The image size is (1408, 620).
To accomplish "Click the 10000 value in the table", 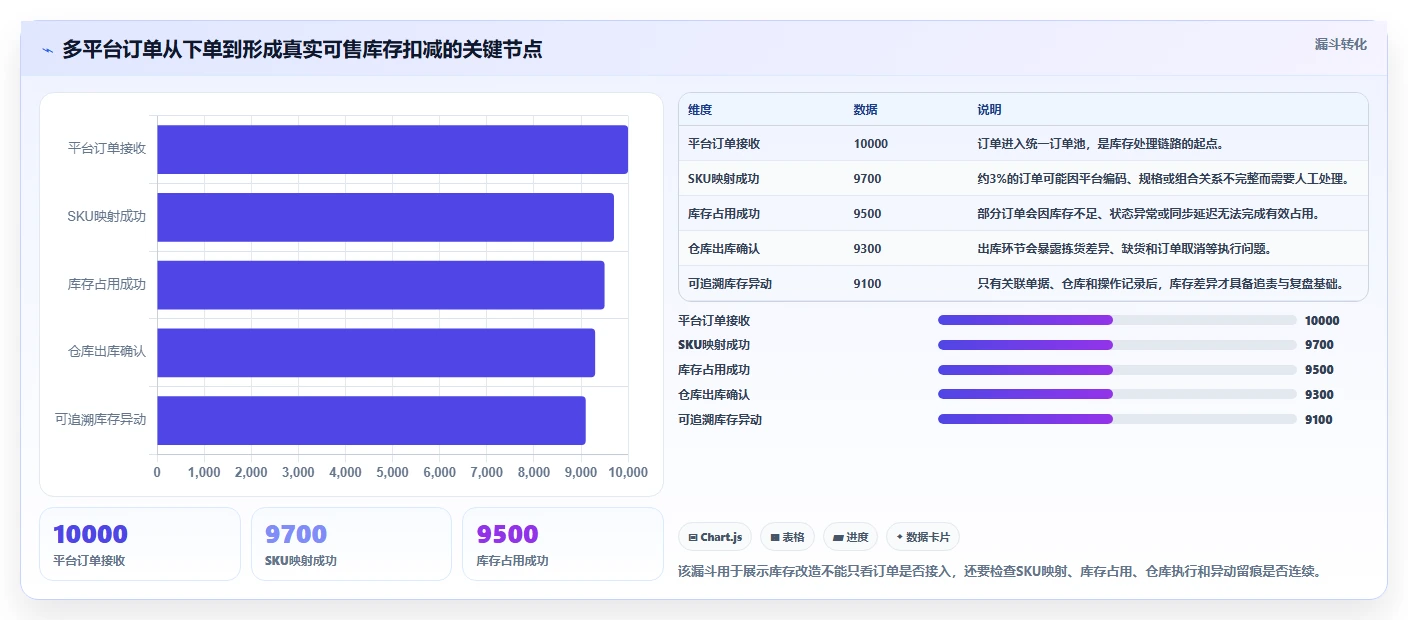I will (x=871, y=144).
